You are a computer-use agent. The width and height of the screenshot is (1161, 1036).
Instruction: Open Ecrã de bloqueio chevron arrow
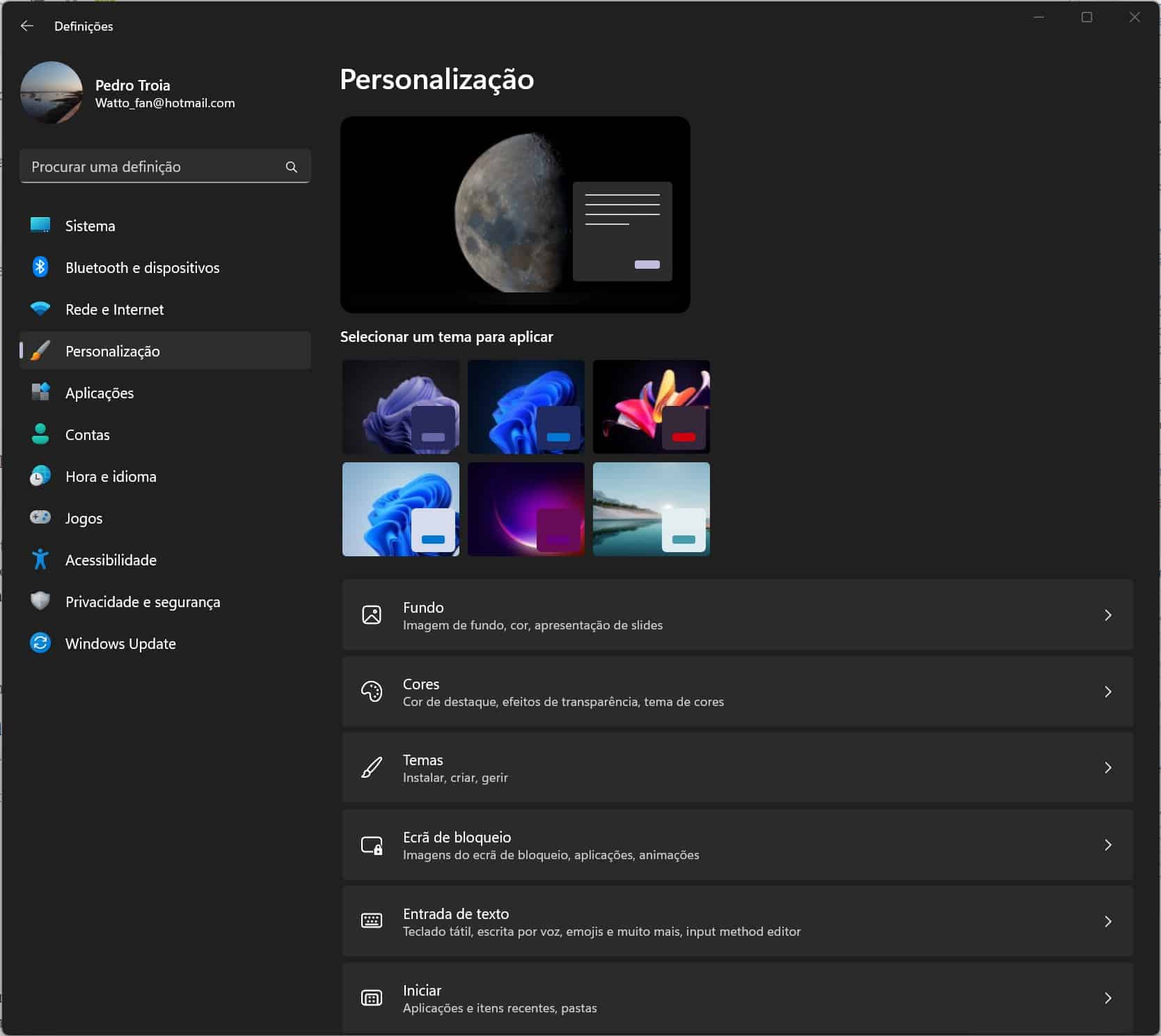pyautogui.click(x=1107, y=845)
